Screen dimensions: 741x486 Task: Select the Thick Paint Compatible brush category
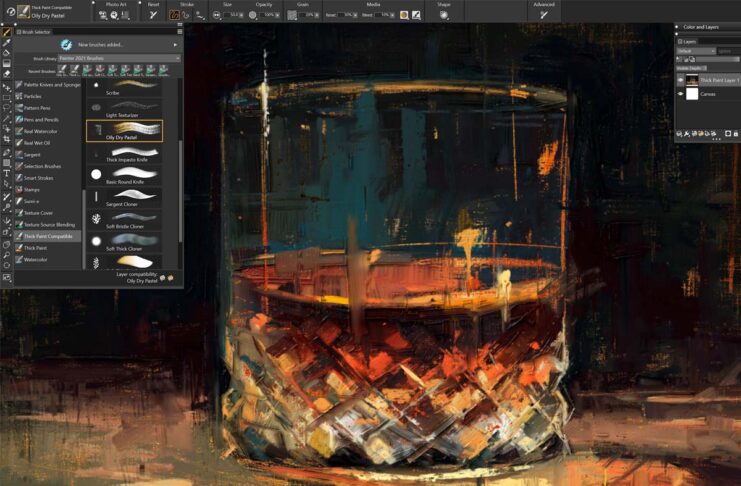48,236
